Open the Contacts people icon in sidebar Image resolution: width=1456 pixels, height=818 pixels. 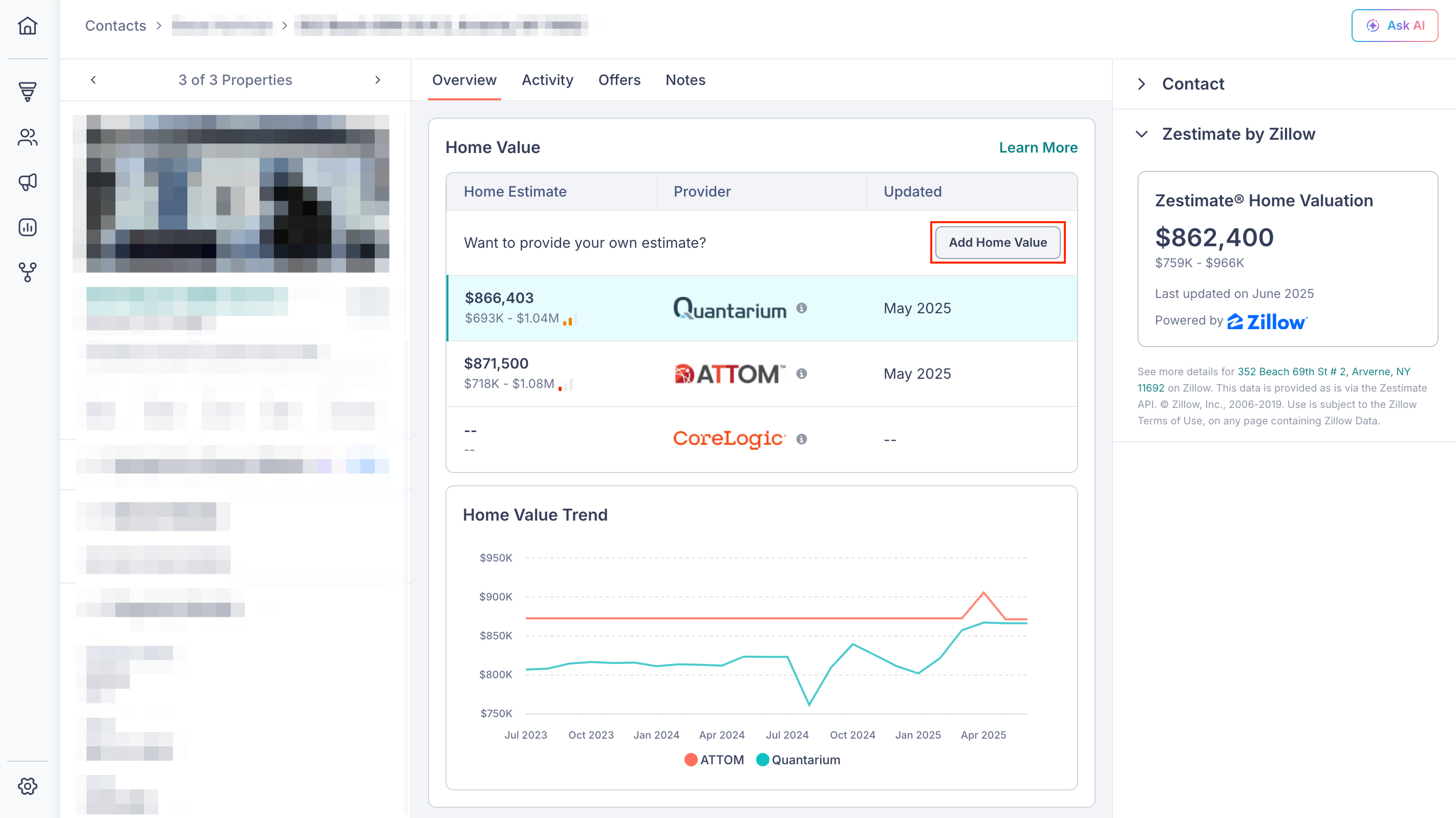click(27, 137)
